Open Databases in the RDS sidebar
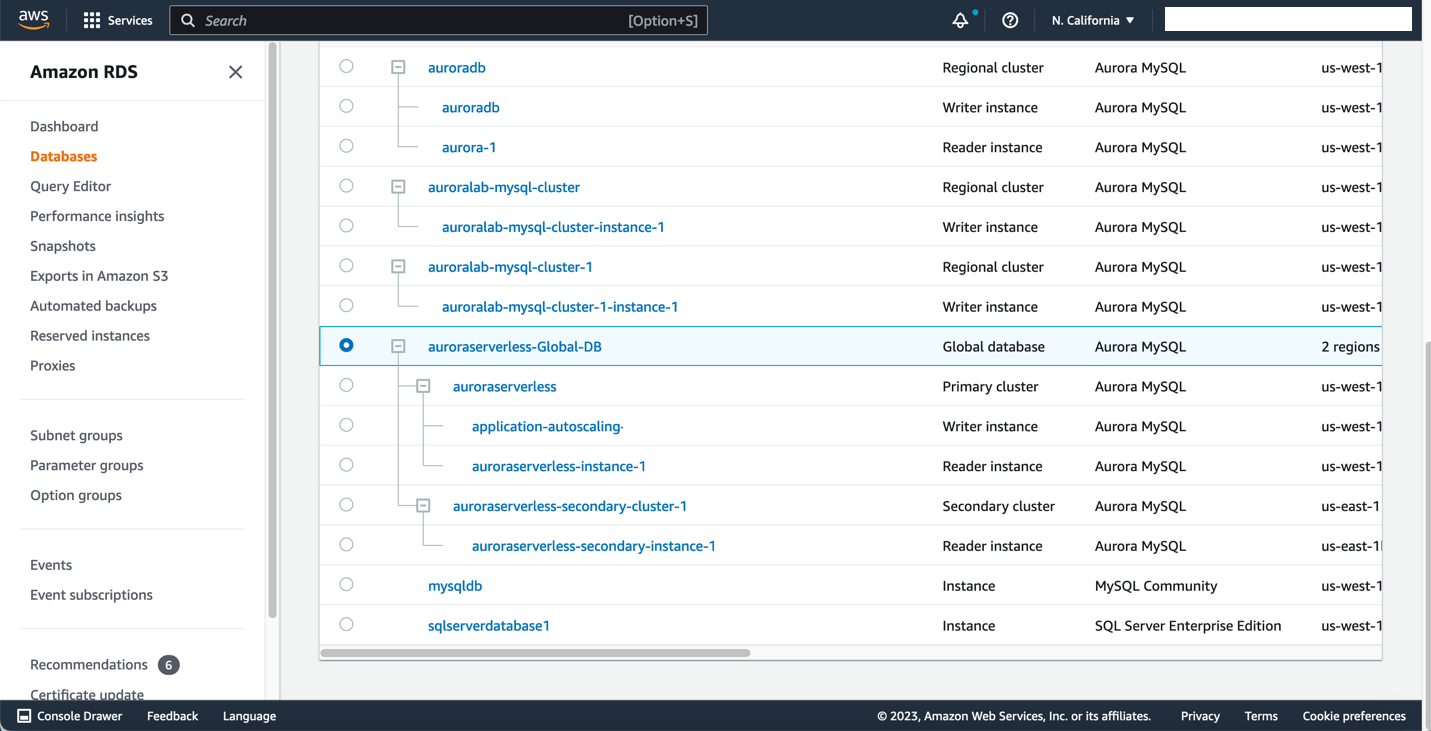Viewport: 1431px width, 731px height. click(x=64, y=156)
